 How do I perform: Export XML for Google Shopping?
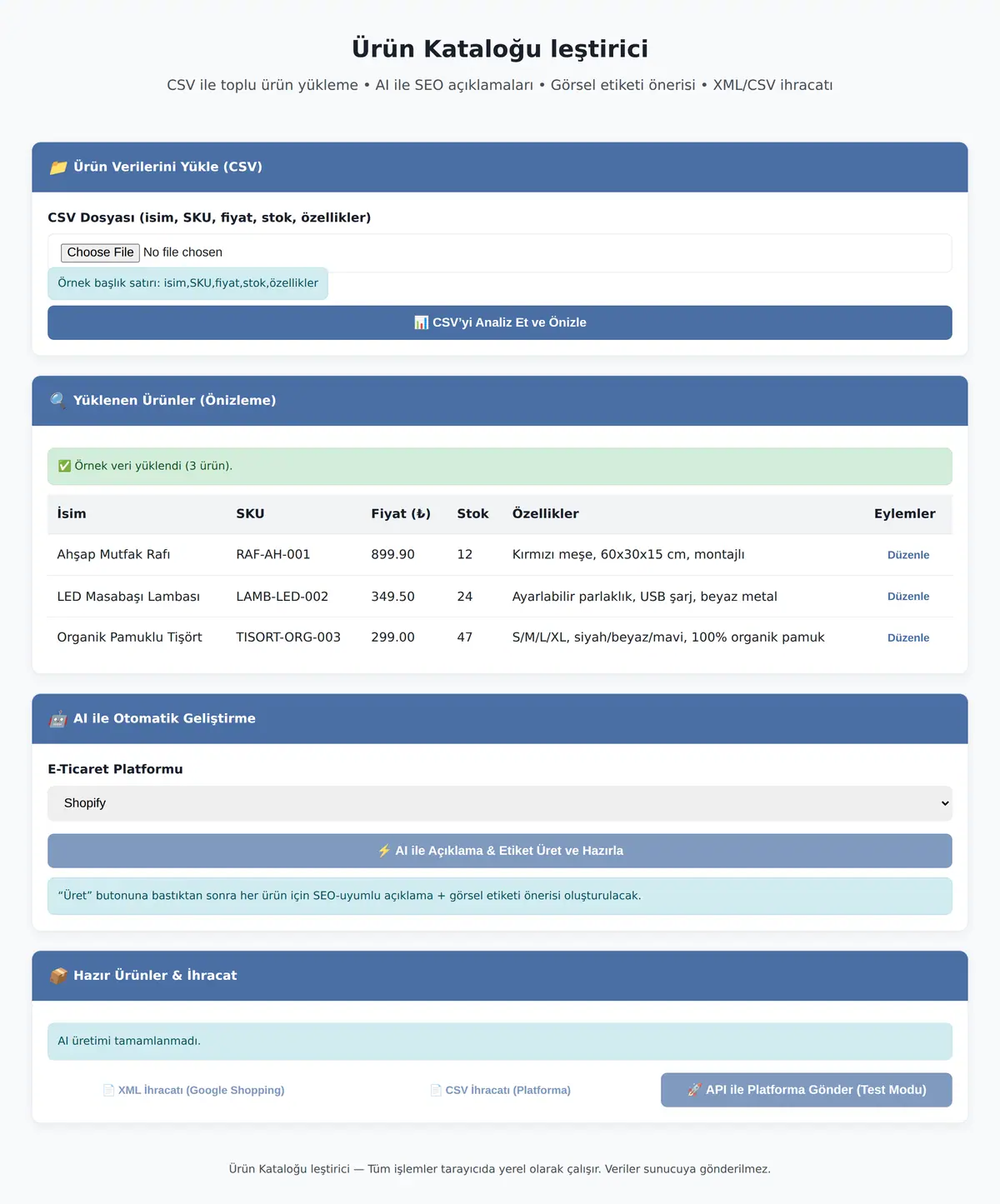(193, 1090)
